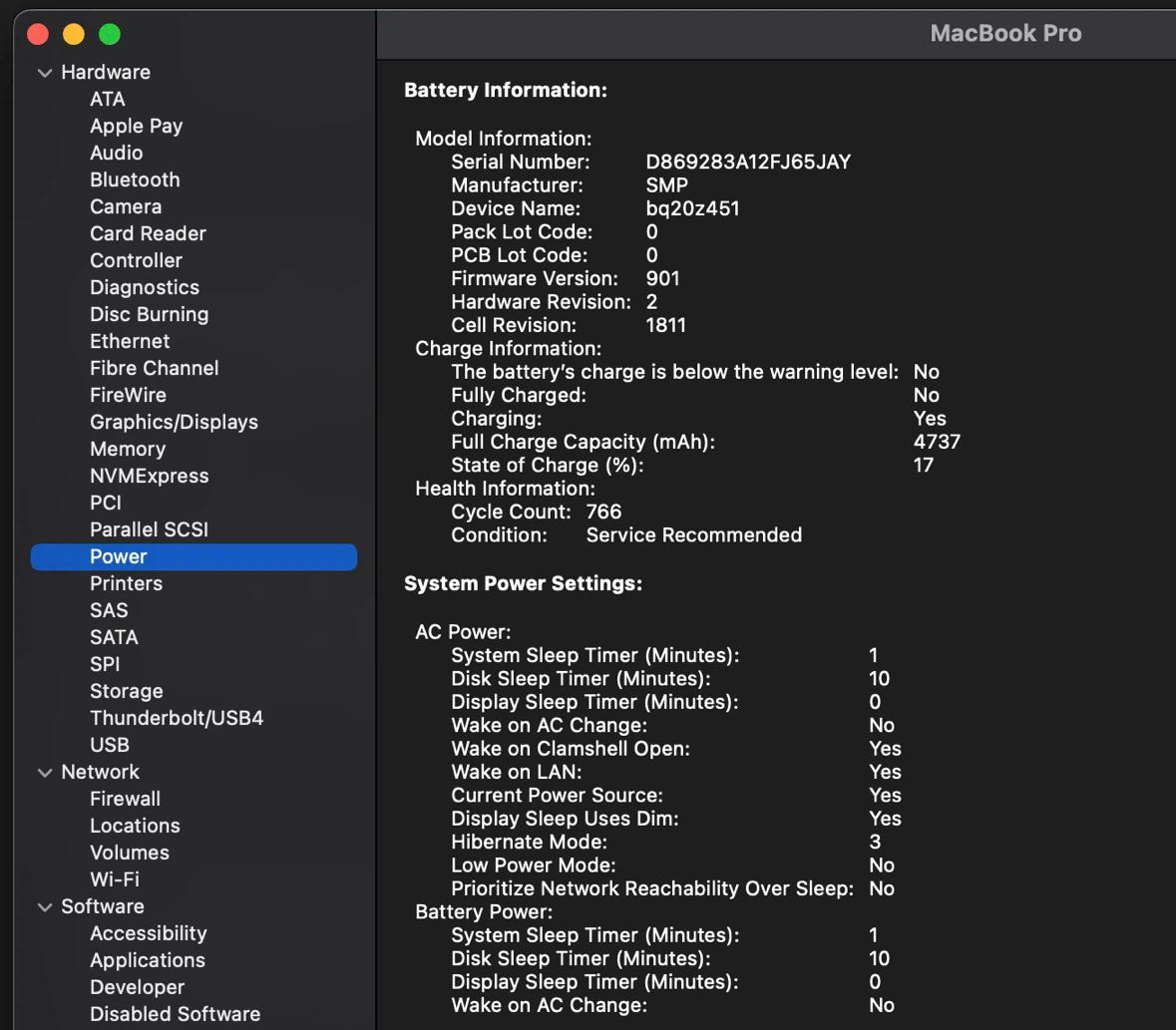
Task: Open the PCI section
Action: pyautogui.click(x=106, y=503)
